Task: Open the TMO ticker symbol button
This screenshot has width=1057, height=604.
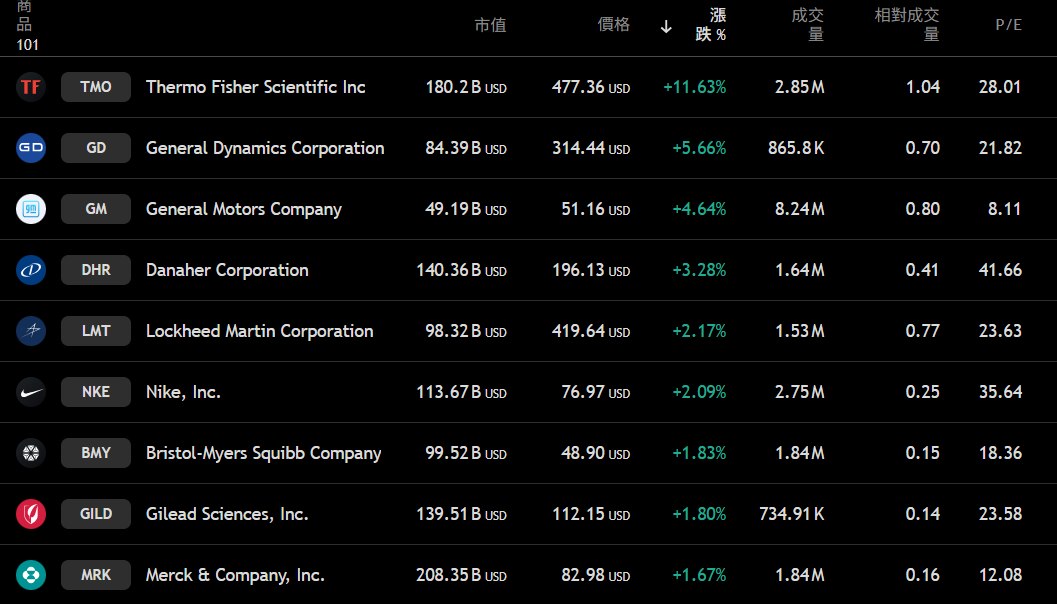Action: [x=96, y=88]
